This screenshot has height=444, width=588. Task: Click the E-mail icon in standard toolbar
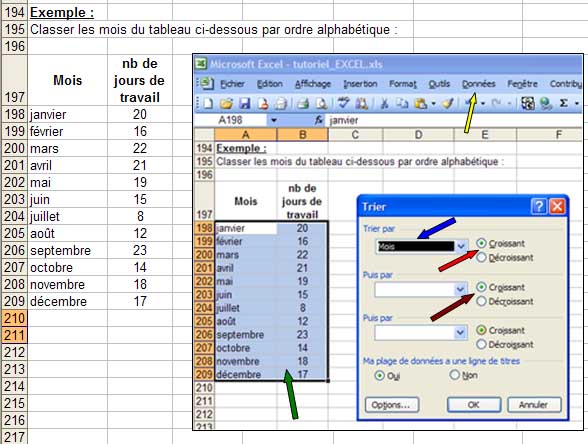click(x=281, y=103)
